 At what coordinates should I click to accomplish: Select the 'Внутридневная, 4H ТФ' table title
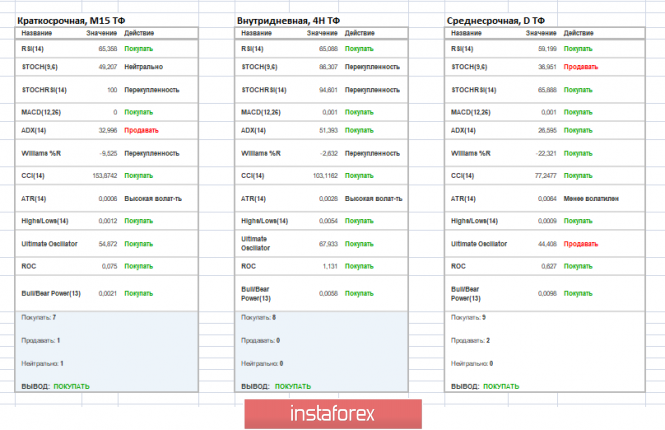pyautogui.click(x=288, y=20)
